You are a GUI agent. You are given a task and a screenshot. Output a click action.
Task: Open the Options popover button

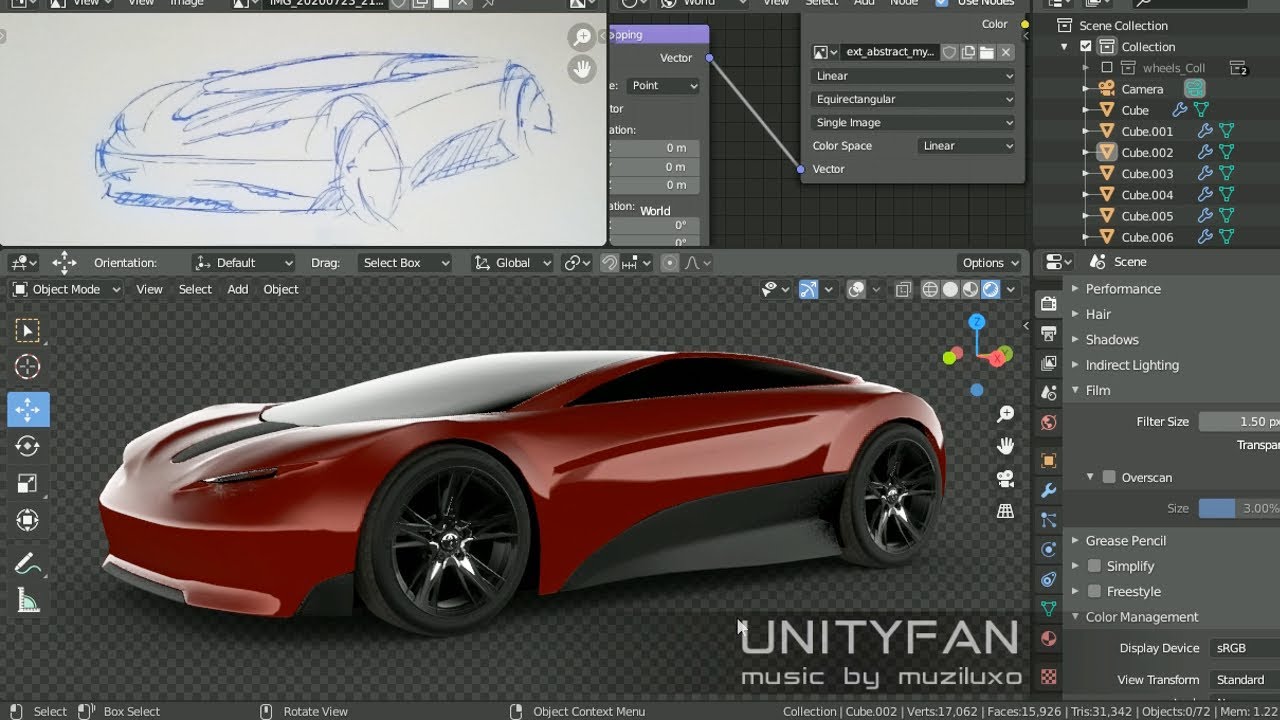[990, 263]
